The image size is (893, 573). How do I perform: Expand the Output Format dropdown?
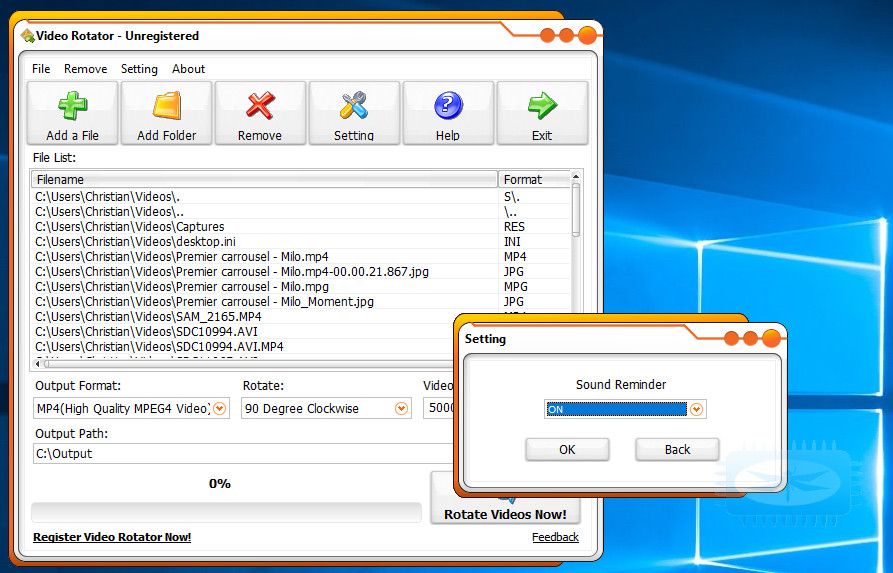(x=219, y=408)
